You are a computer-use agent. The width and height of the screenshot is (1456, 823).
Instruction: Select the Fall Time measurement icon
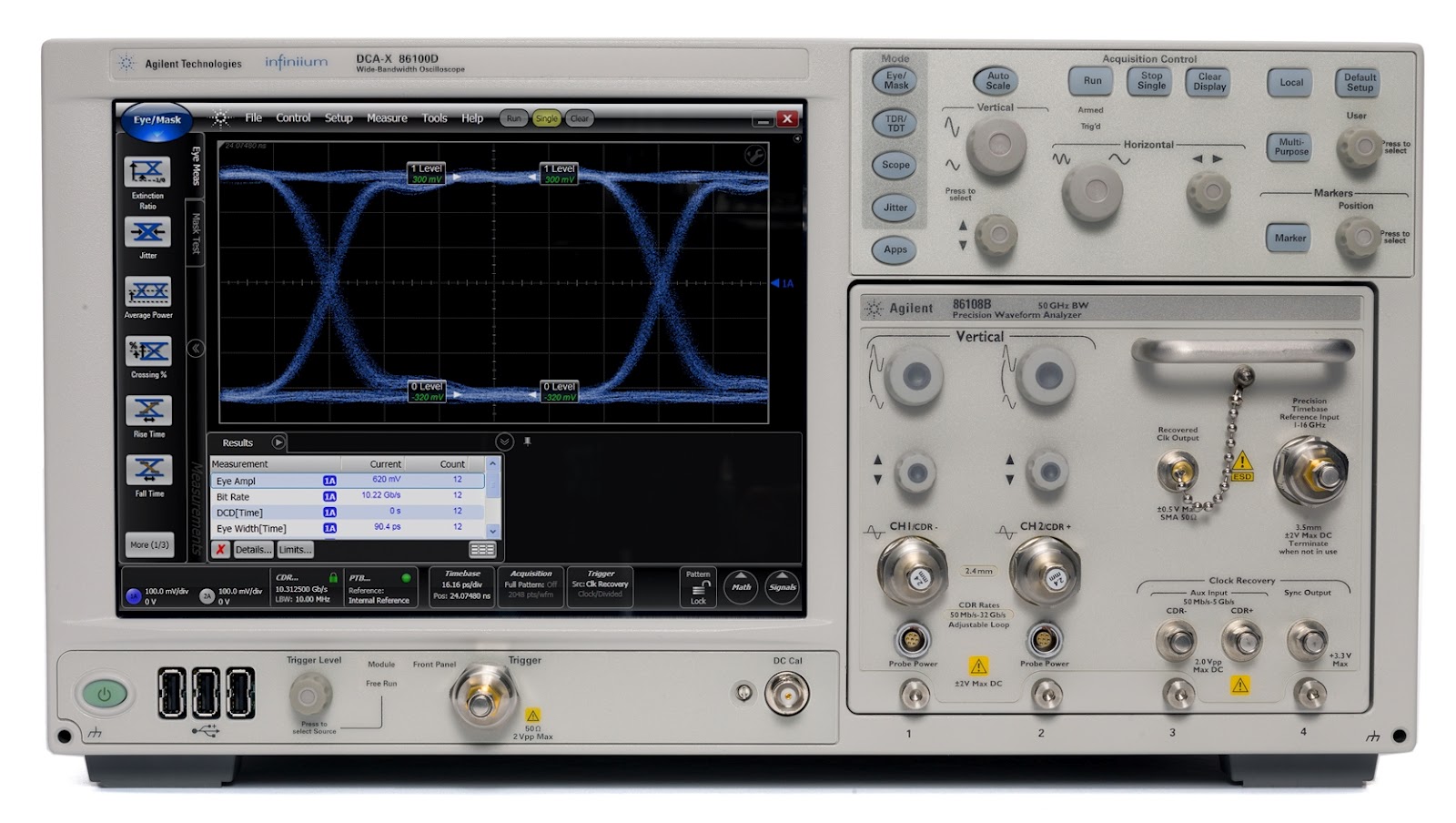(149, 470)
